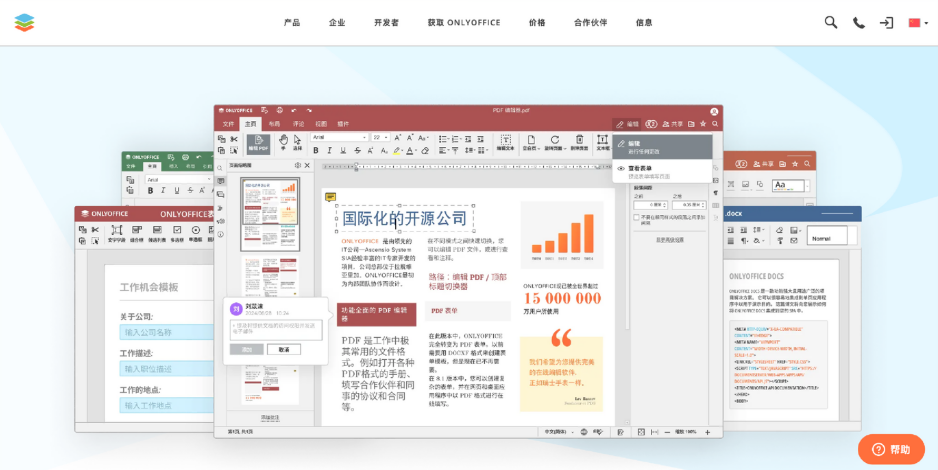Open the 信息 navigation menu
Viewport: 938px width, 470px height.
pos(644,23)
